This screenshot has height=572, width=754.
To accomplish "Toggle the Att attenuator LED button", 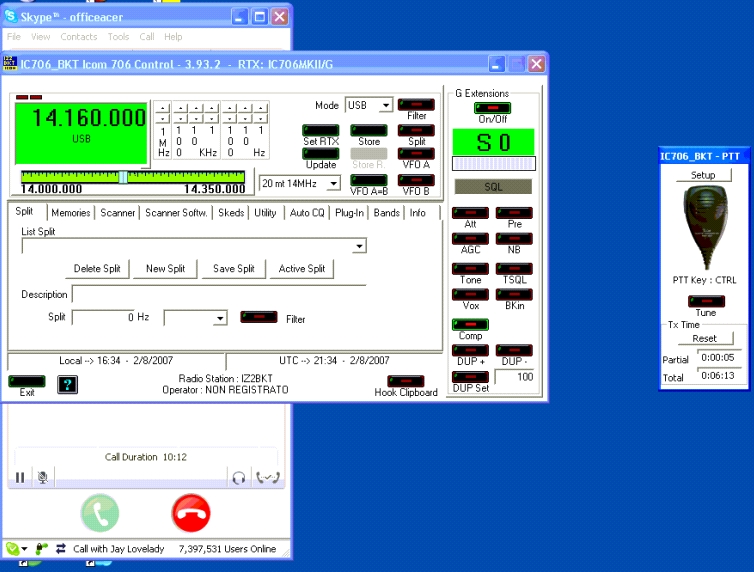I will point(470,212).
